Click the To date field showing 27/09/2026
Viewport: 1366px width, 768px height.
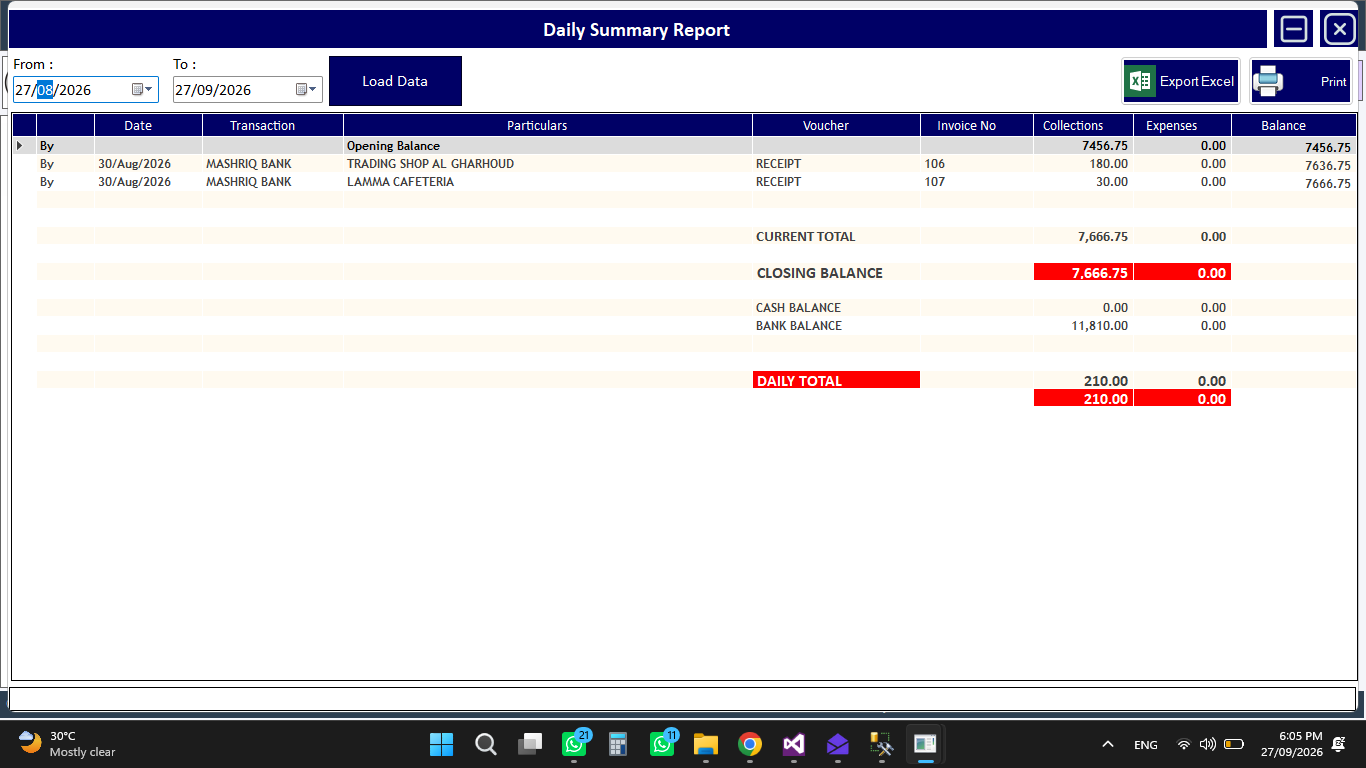coord(248,90)
